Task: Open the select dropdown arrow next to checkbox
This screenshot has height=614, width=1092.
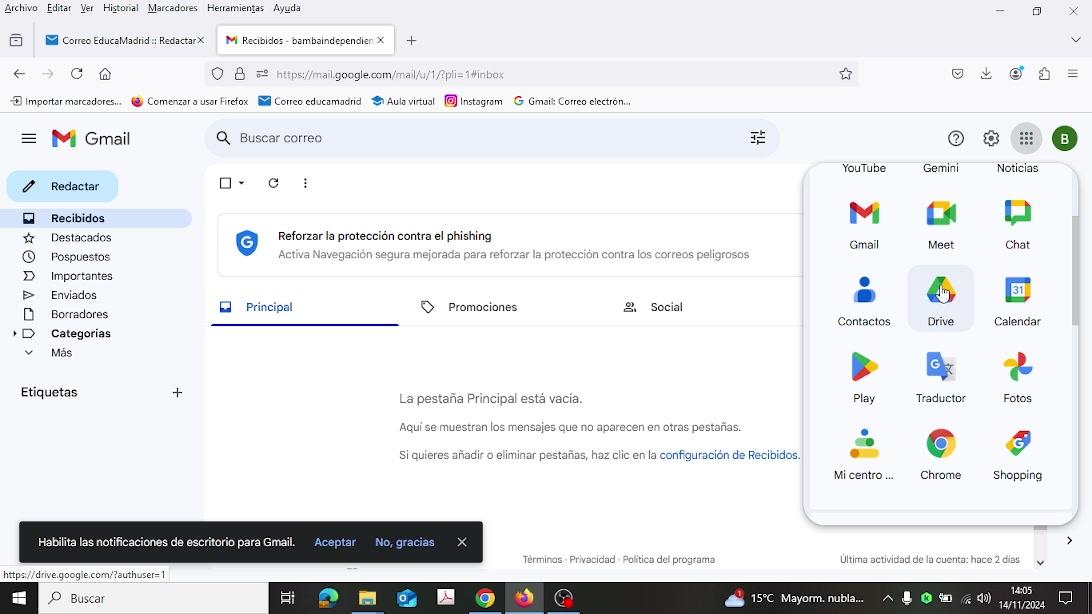Action: [242, 183]
